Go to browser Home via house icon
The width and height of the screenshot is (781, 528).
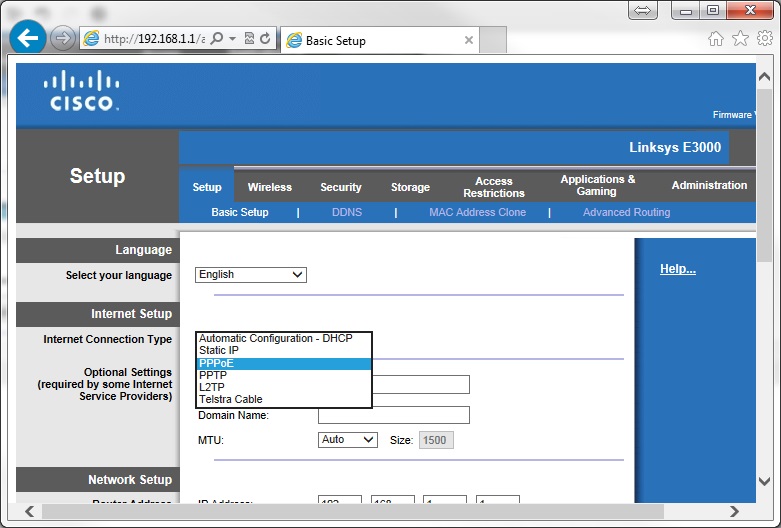[x=716, y=38]
